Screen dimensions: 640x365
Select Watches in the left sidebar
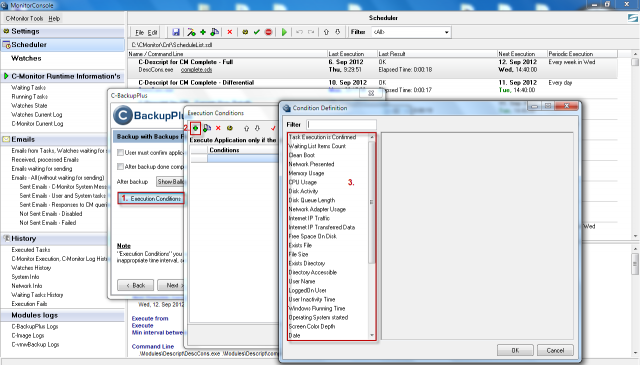coord(26,58)
